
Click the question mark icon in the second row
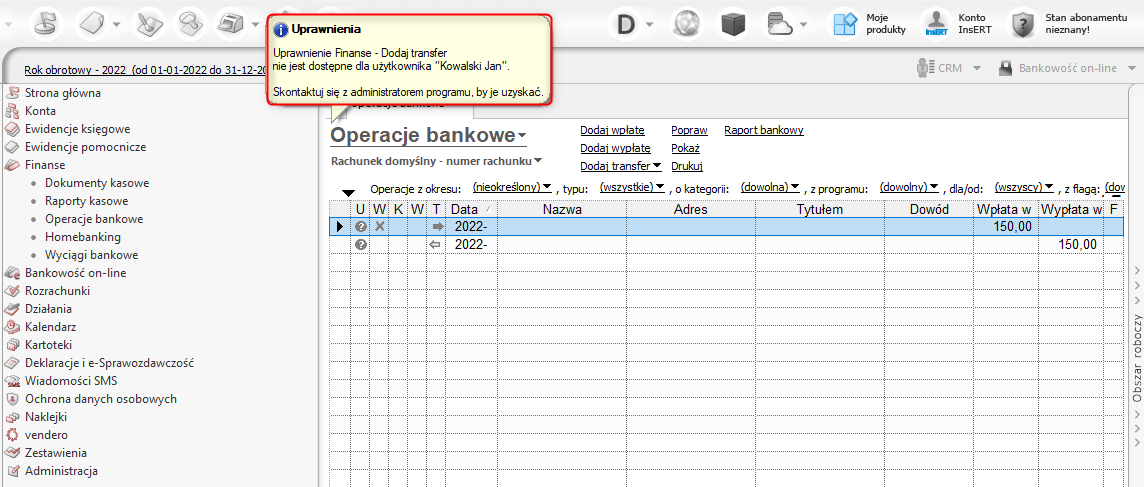tap(360, 245)
